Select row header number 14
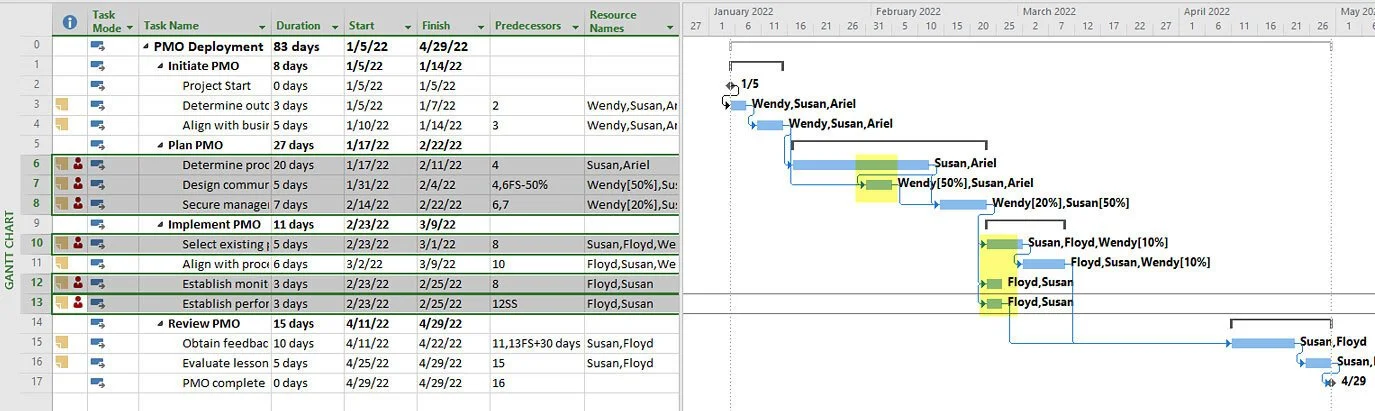This screenshot has height=411, width=1375. [37, 323]
